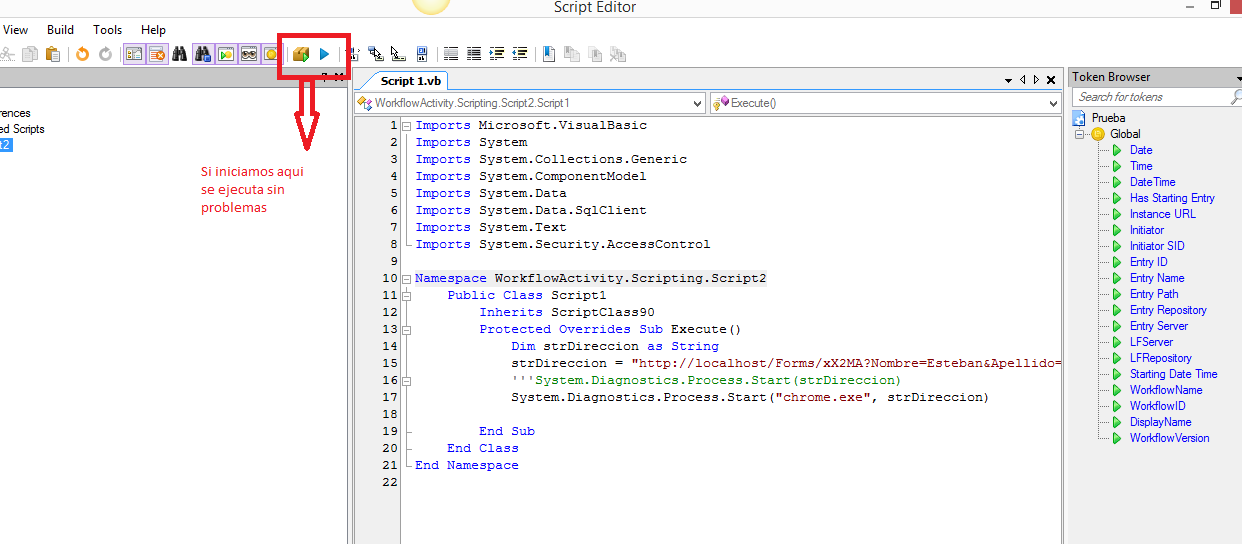
Task: Collapse the Global node in Token Browser
Action: (x=1080, y=134)
